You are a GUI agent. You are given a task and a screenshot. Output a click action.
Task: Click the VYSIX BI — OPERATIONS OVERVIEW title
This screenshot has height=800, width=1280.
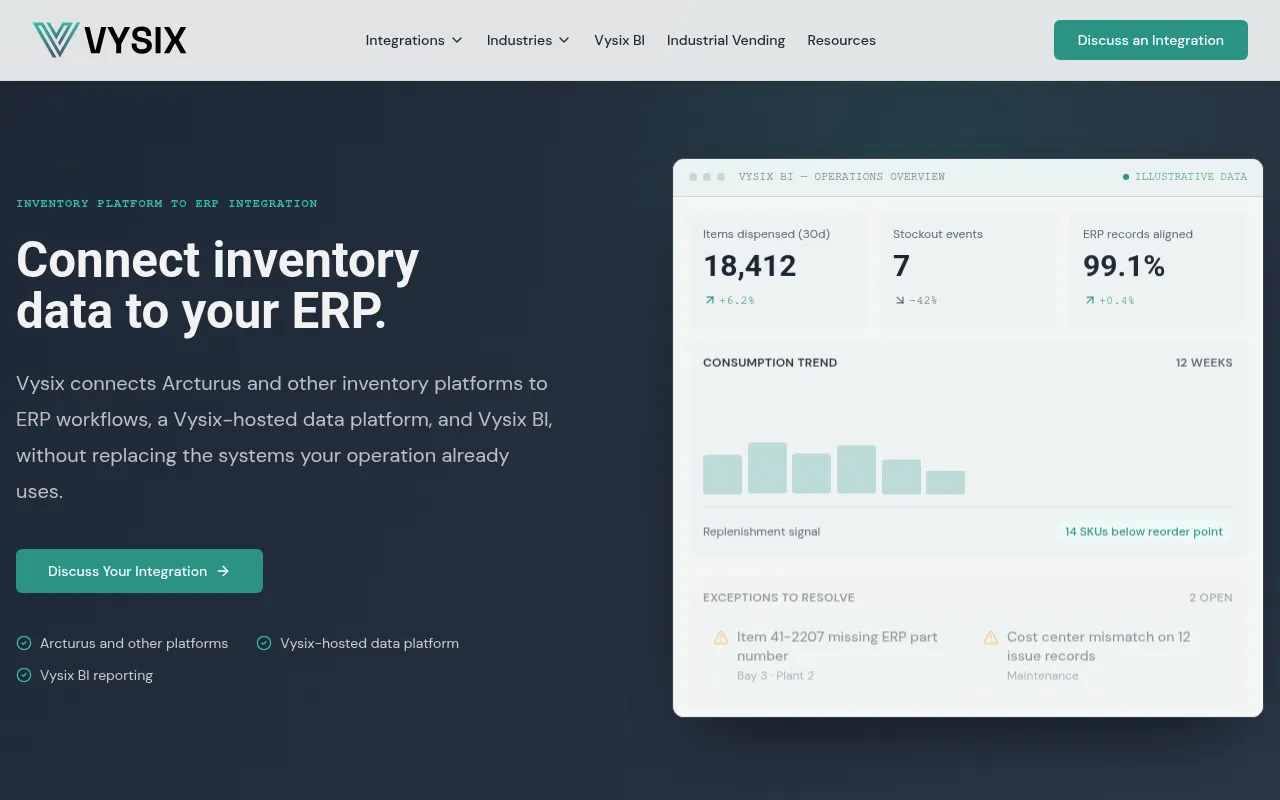(x=842, y=177)
